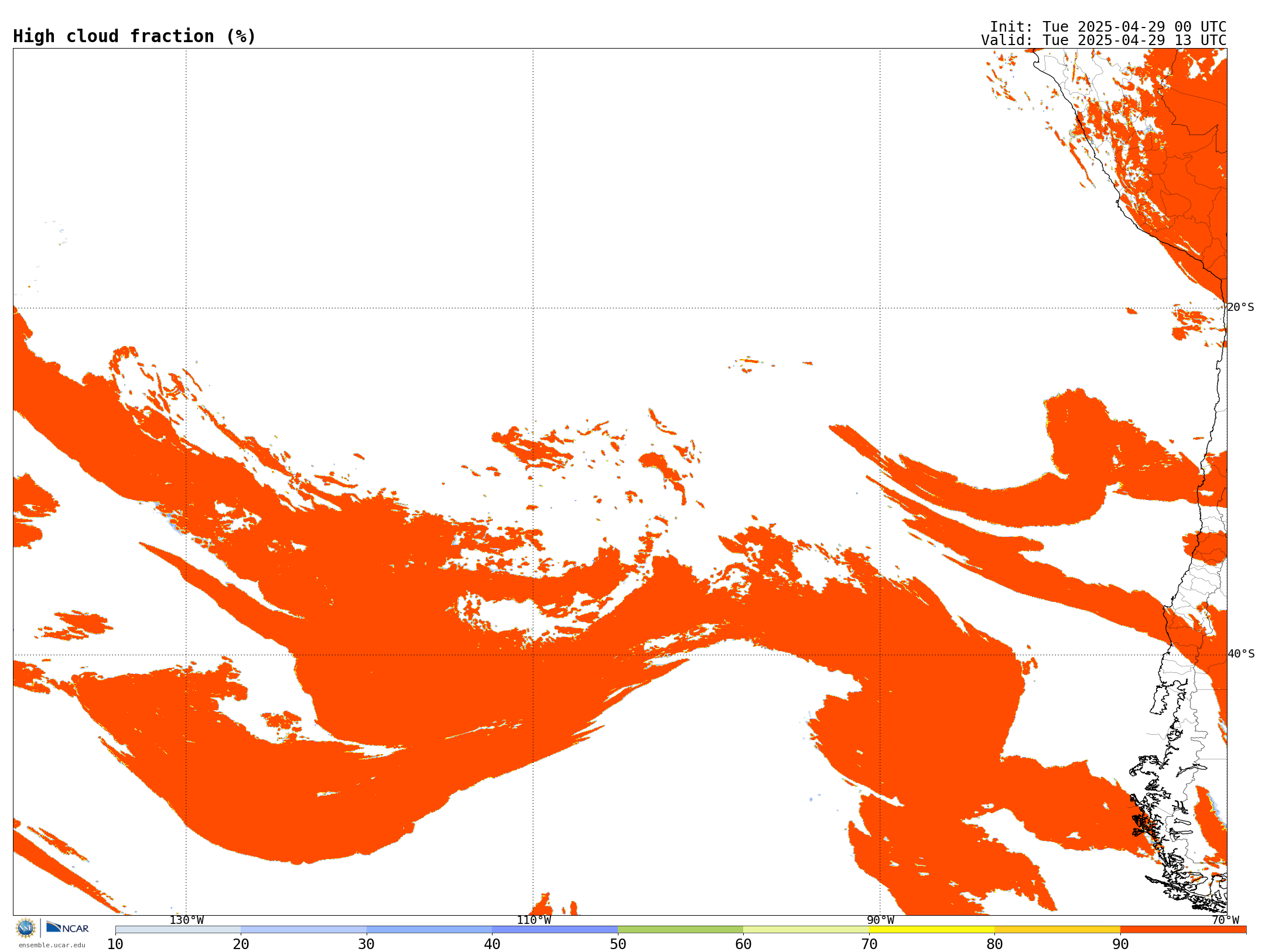Viewport: 1265px width, 952px height.
Task: Click the 40°S latitude label
Action: (1241, 654)
